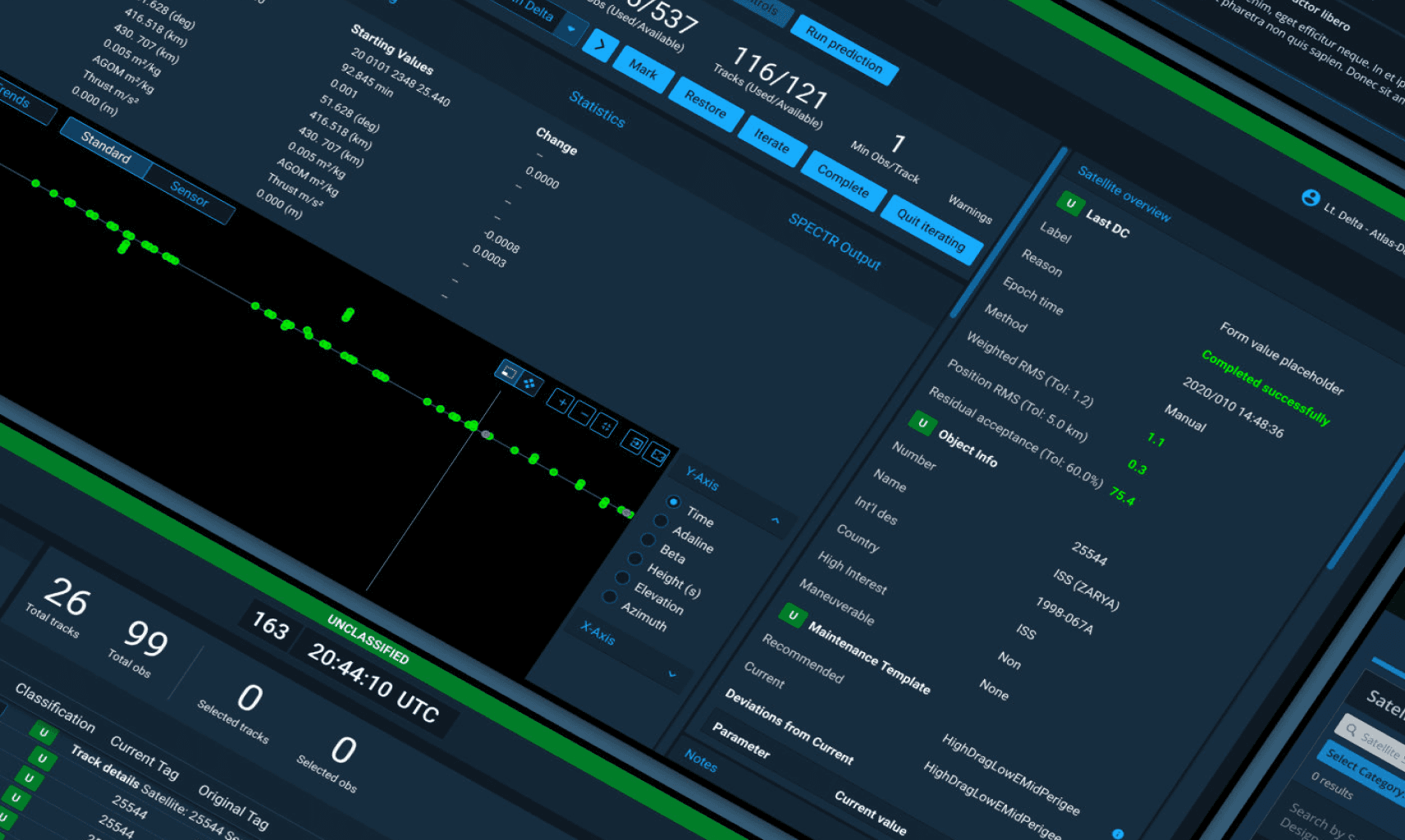This screenshot has height=840, width=1405.
Task: Open the Notes tab
Action: click(x=700, y=760)
